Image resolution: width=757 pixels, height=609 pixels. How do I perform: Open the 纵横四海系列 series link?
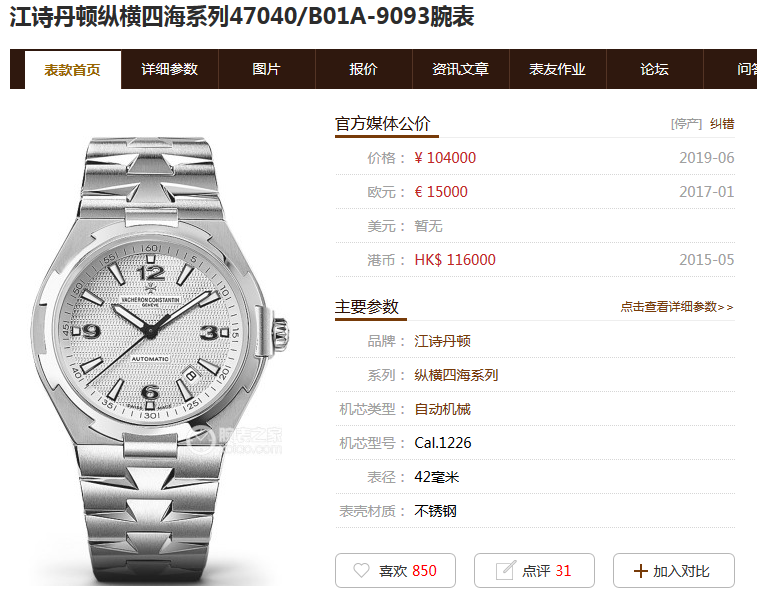pos(456,375)
